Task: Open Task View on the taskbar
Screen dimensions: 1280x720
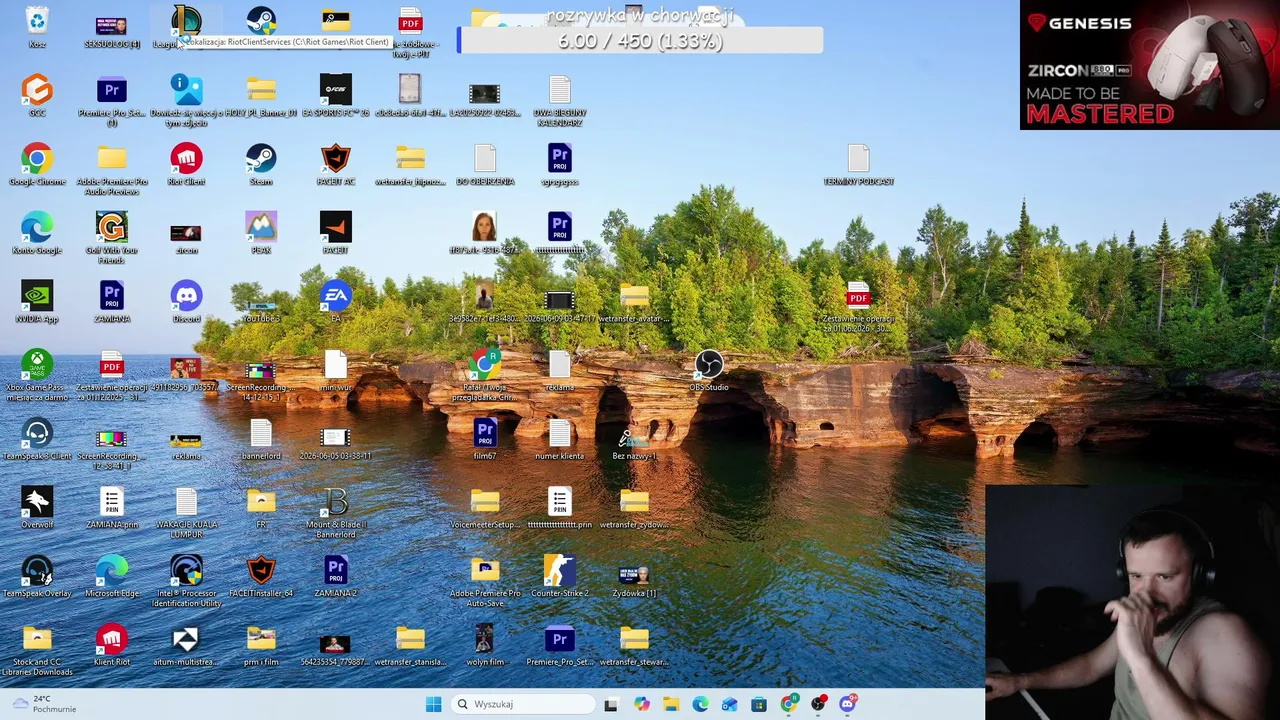Action: point(611,704)
